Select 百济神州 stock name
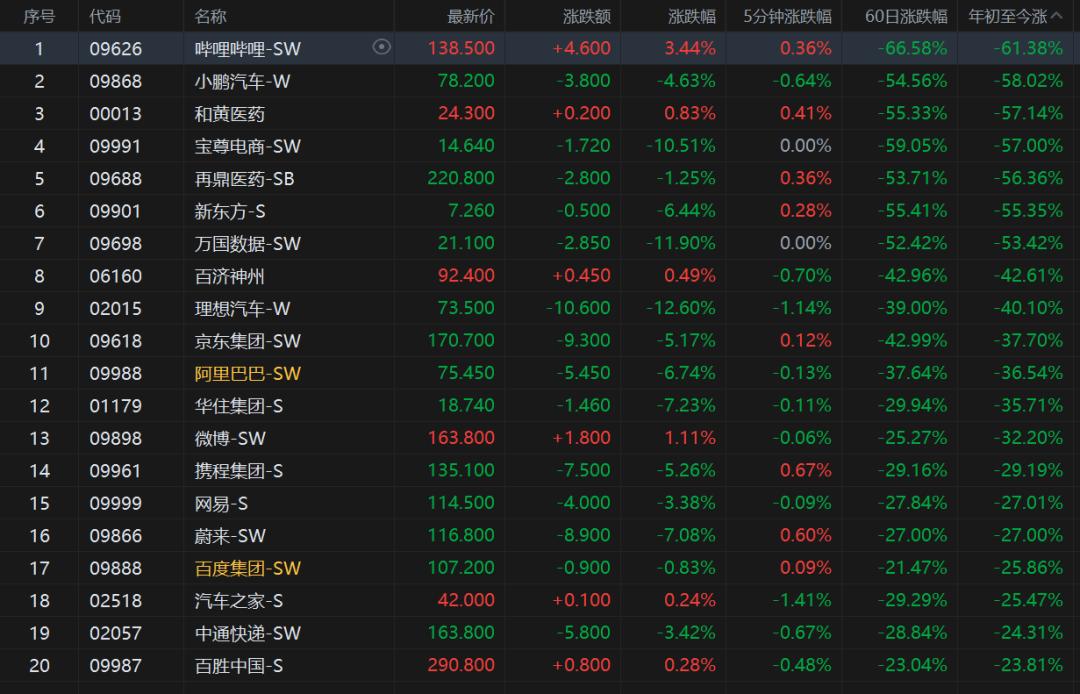Viewport: 1080px width, 694px height. (x=229, y=276)
